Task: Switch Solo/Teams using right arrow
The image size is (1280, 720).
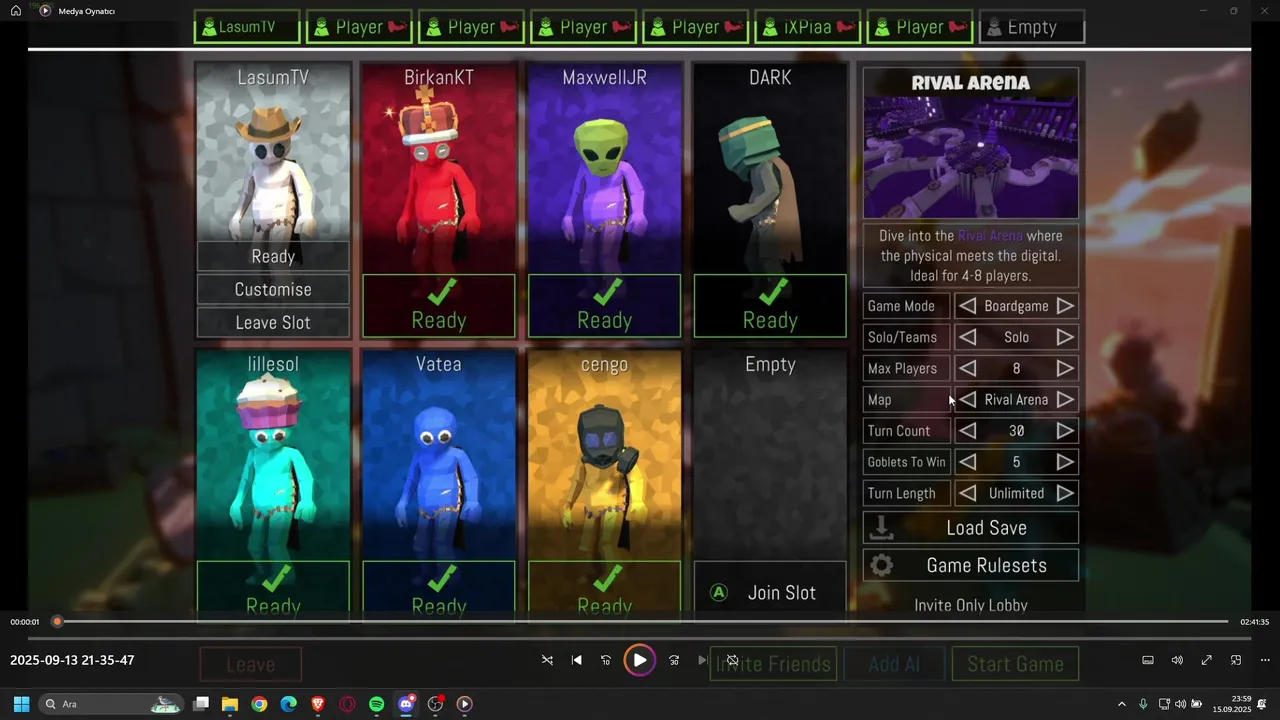Action: click(x=1065, y=337)
